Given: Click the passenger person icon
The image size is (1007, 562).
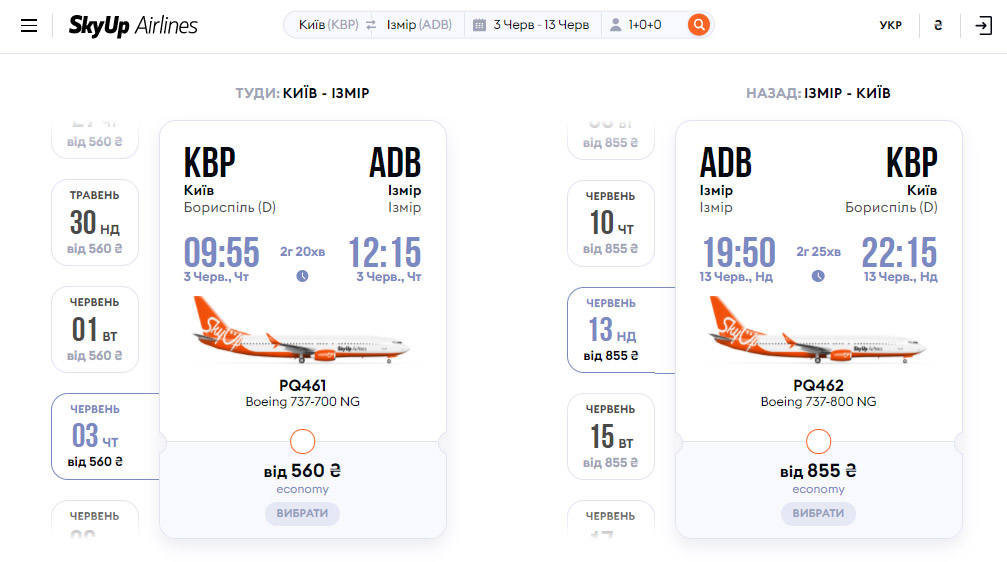Looking at the screenshot, I should pyautogui.click(x=615, y=25).
